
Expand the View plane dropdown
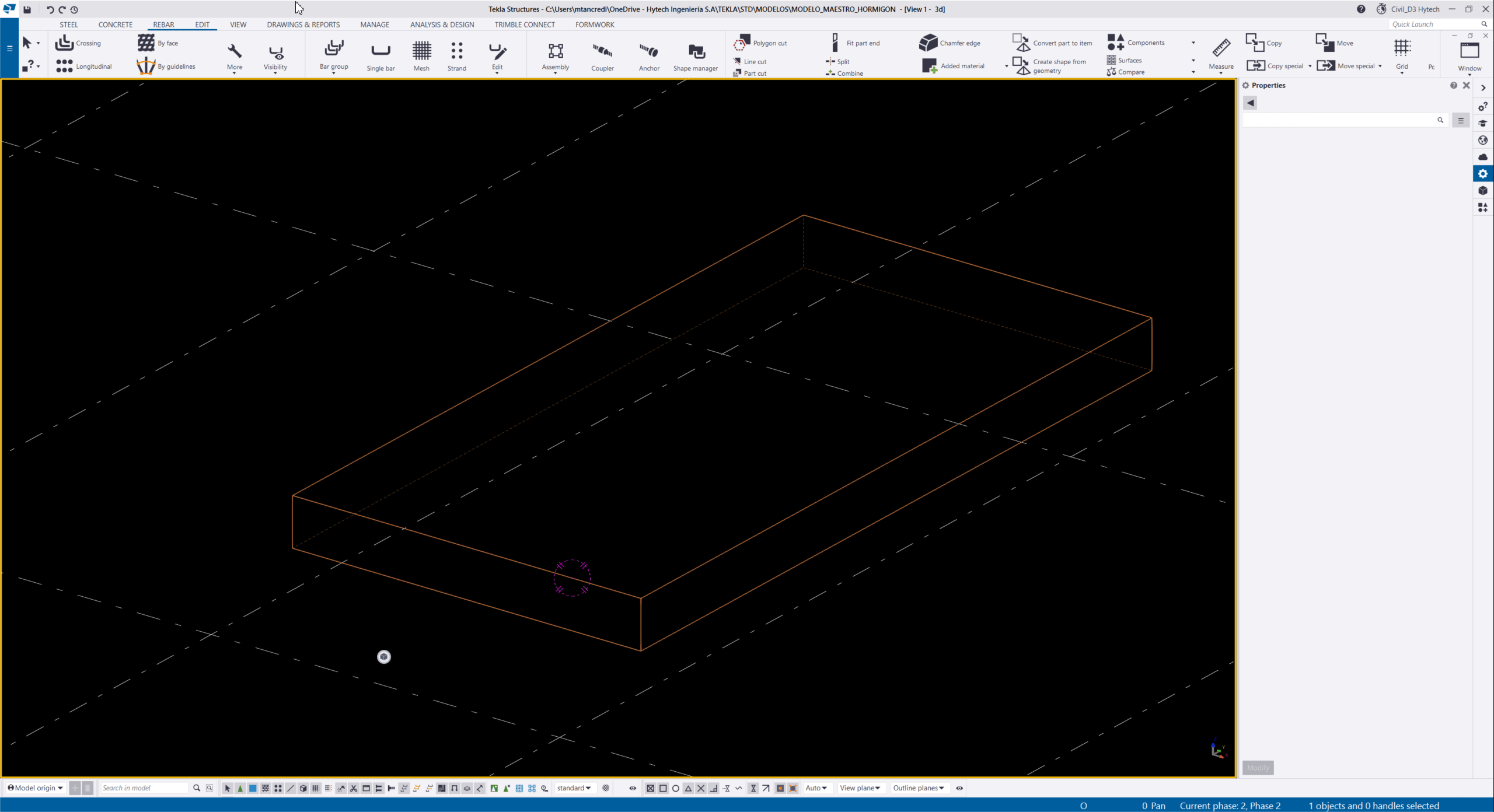(x=860, y=788)
